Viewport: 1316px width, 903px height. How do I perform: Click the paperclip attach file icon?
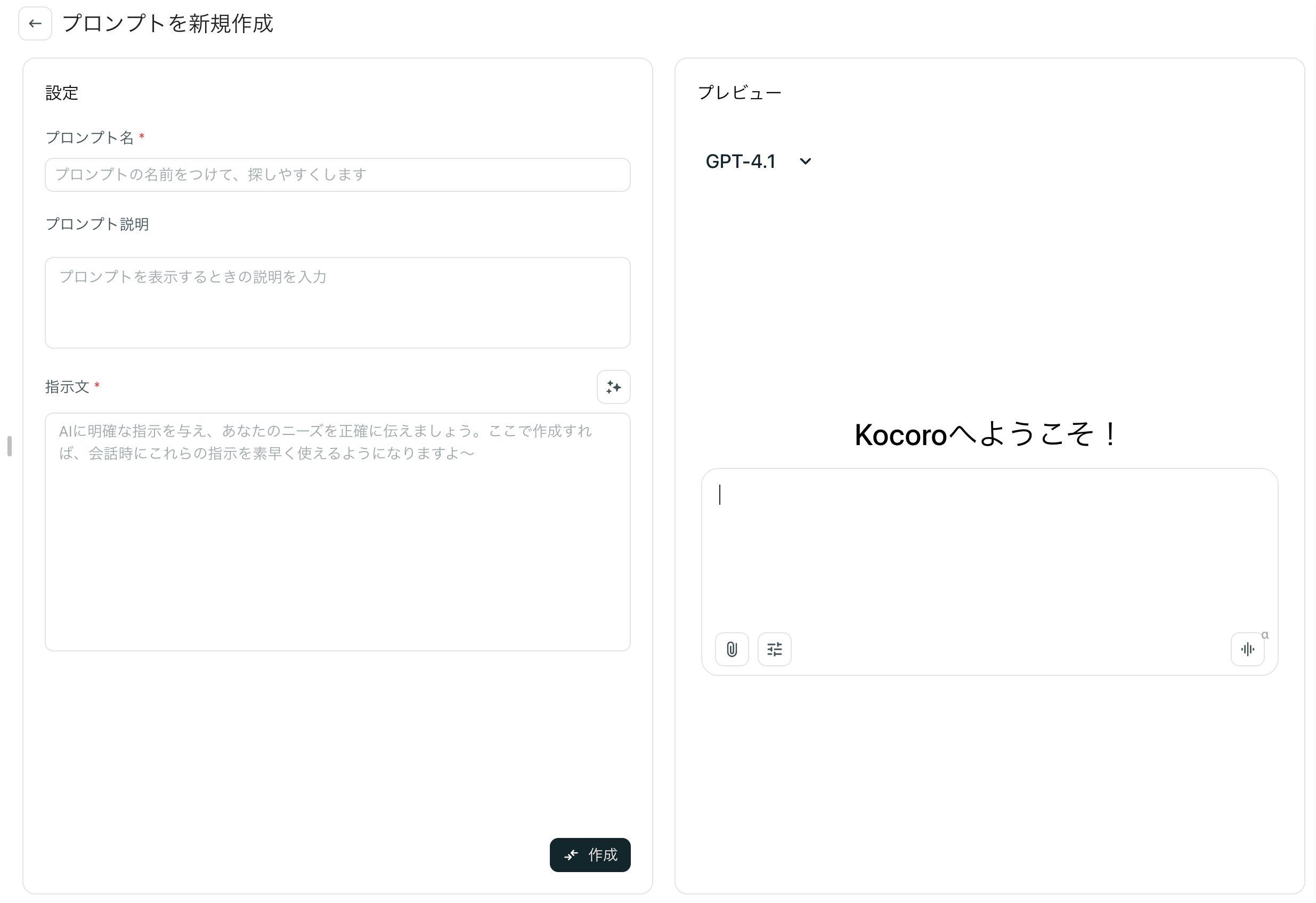tap(732, 649)
